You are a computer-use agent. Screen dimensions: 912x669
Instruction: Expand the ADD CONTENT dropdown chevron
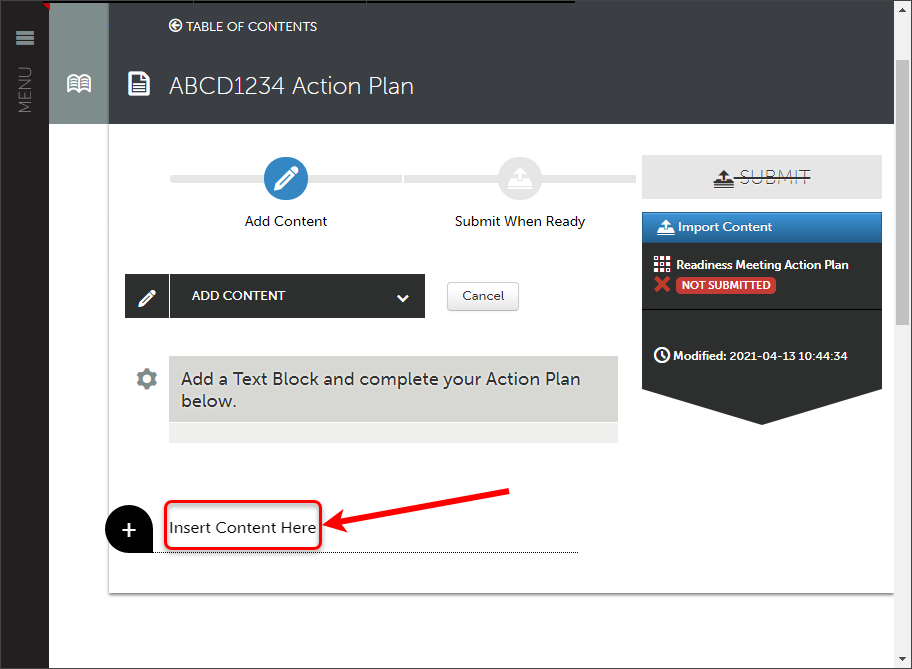click(x=403, y=297)
